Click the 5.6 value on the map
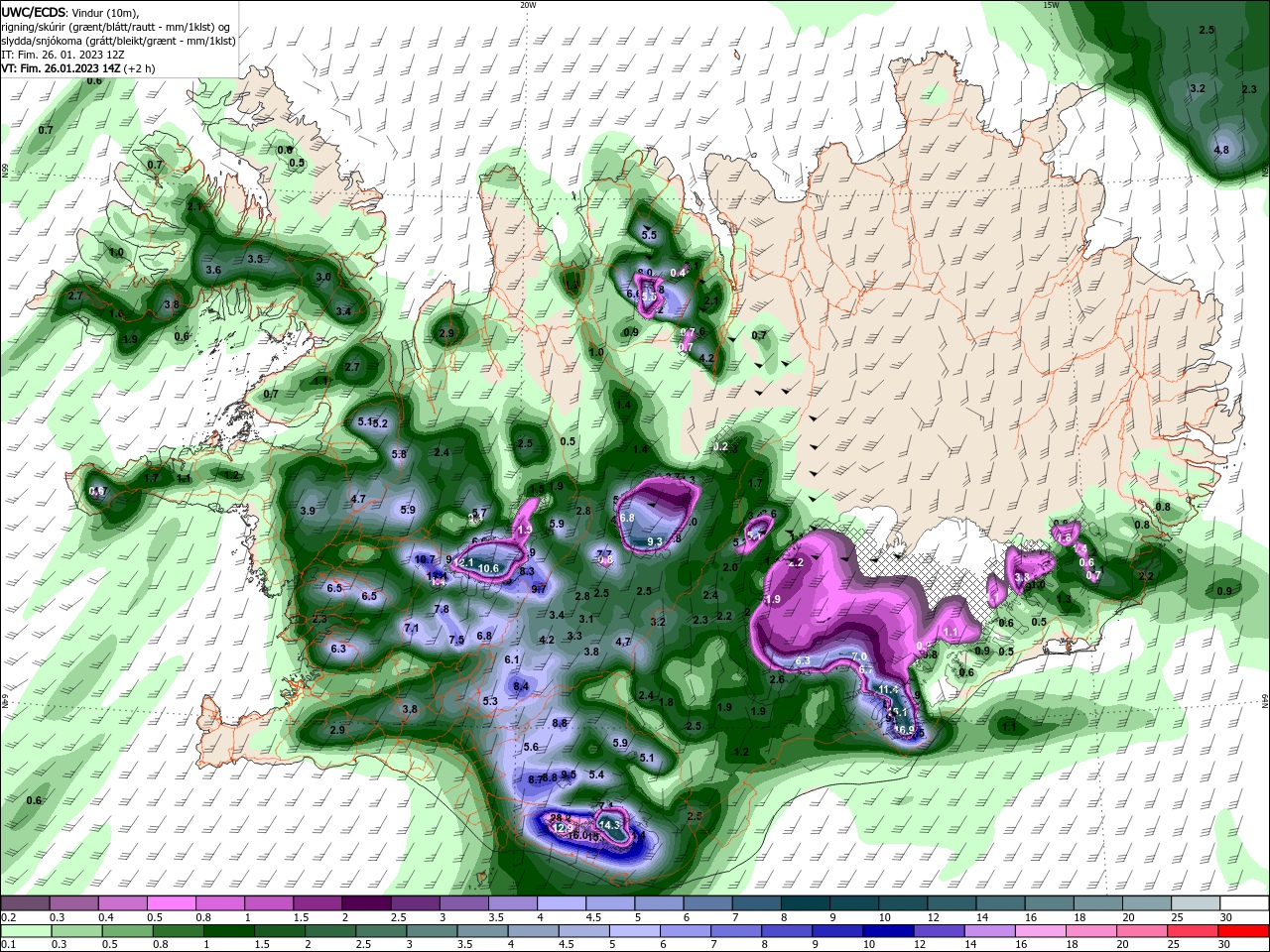 click(531, 747)
